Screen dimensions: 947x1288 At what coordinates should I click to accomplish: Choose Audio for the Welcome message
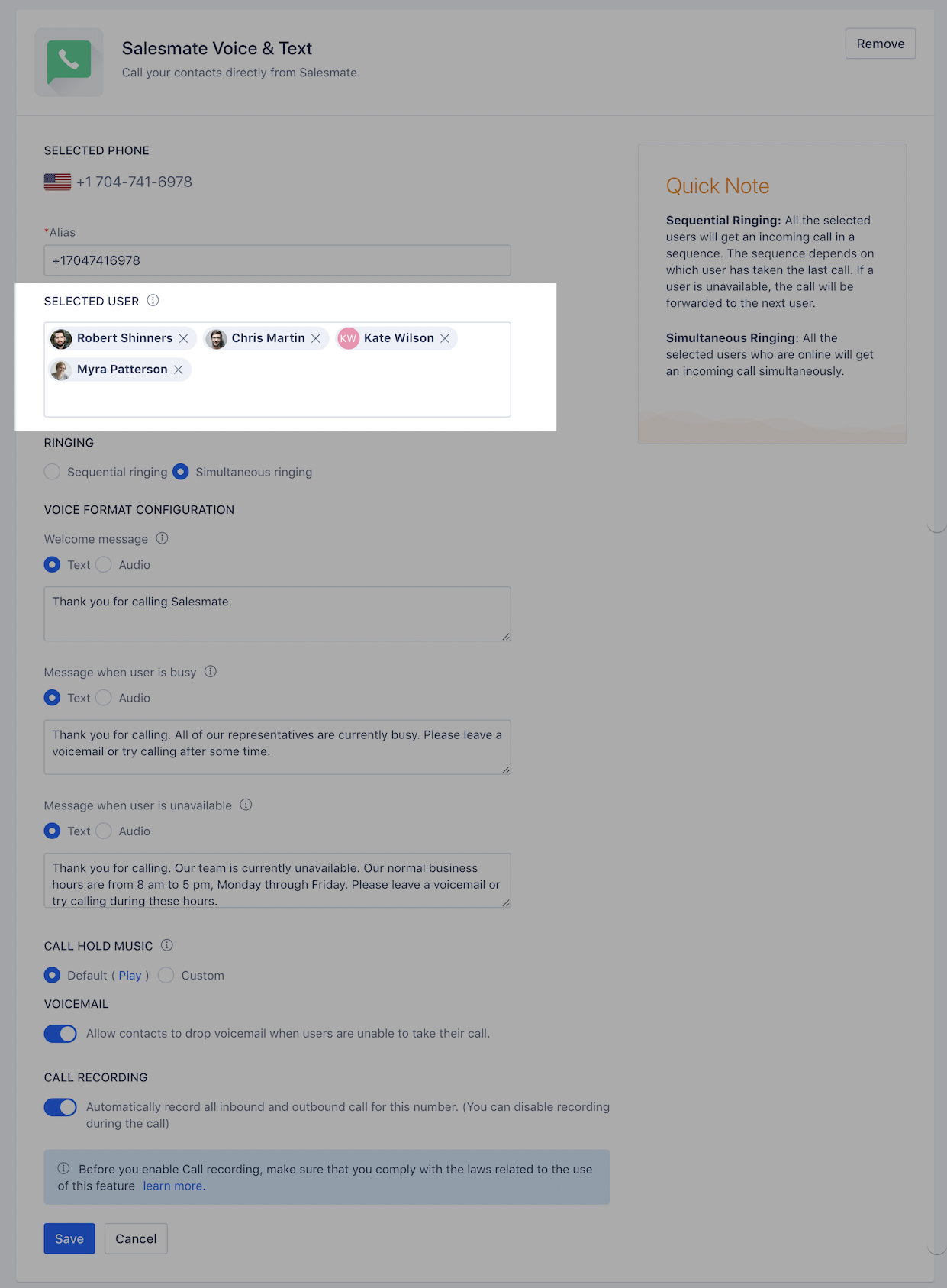point(104,564)
